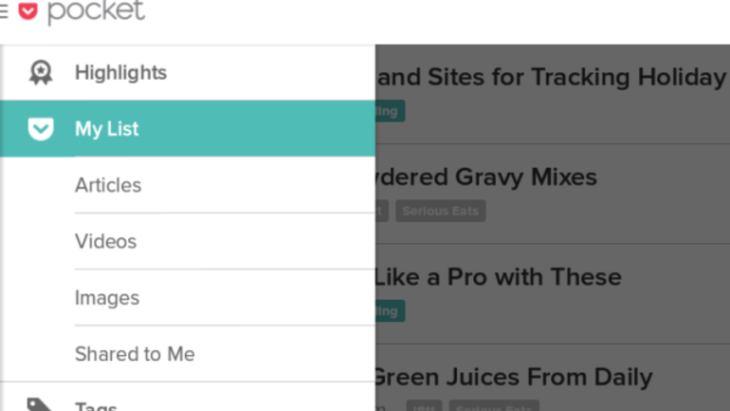Click the Tags label icon
The height and width of the screenshot is (411, 730).
click(x=39, y=404)
